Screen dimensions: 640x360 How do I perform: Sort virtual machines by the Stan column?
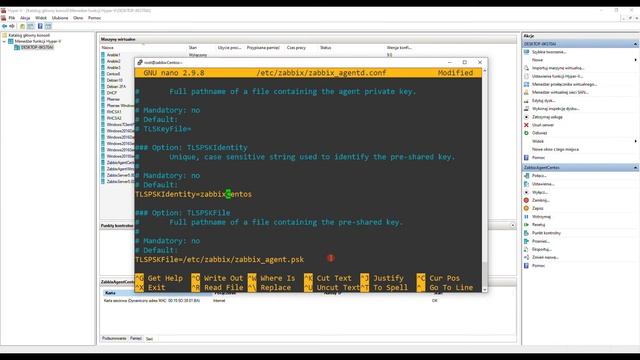[x=192, y=48]
